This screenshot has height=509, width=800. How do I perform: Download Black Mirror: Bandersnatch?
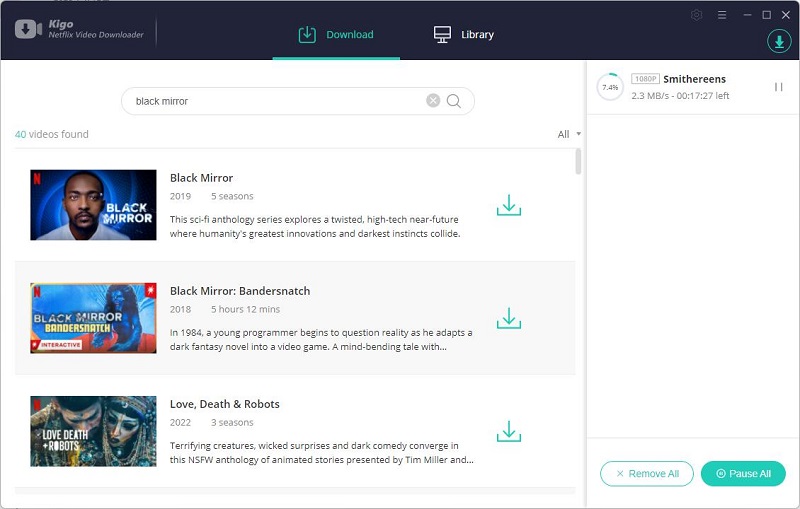point(509,318)
